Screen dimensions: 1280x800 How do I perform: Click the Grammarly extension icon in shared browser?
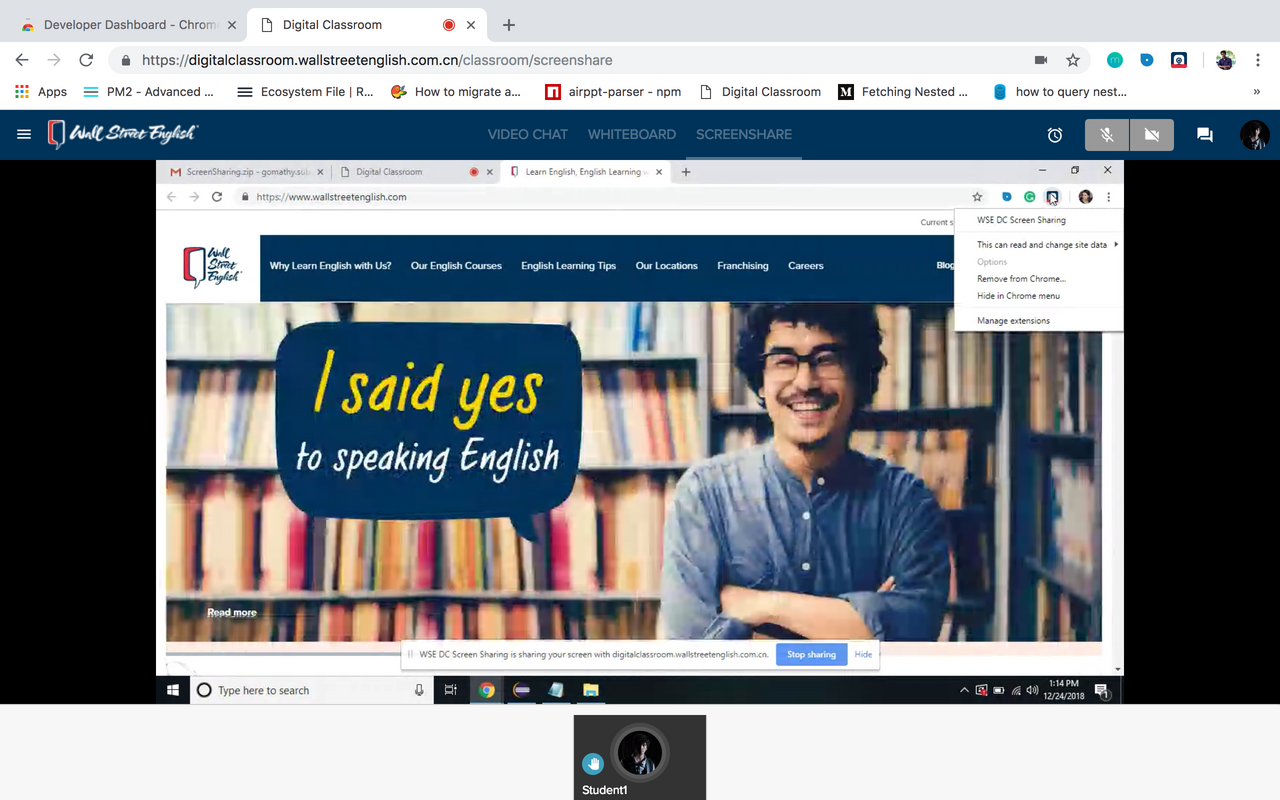click(x=1029, y=197)
